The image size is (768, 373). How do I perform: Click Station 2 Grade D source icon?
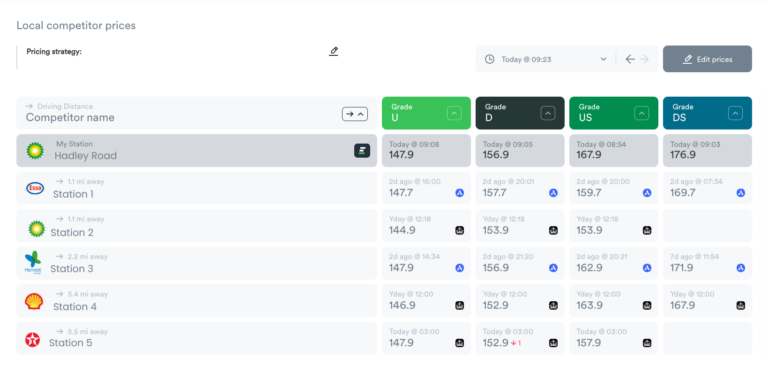(x=553, y=231)
